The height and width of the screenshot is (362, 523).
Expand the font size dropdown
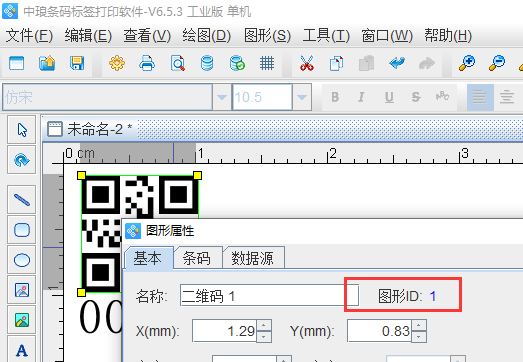(x=302, y=97)
